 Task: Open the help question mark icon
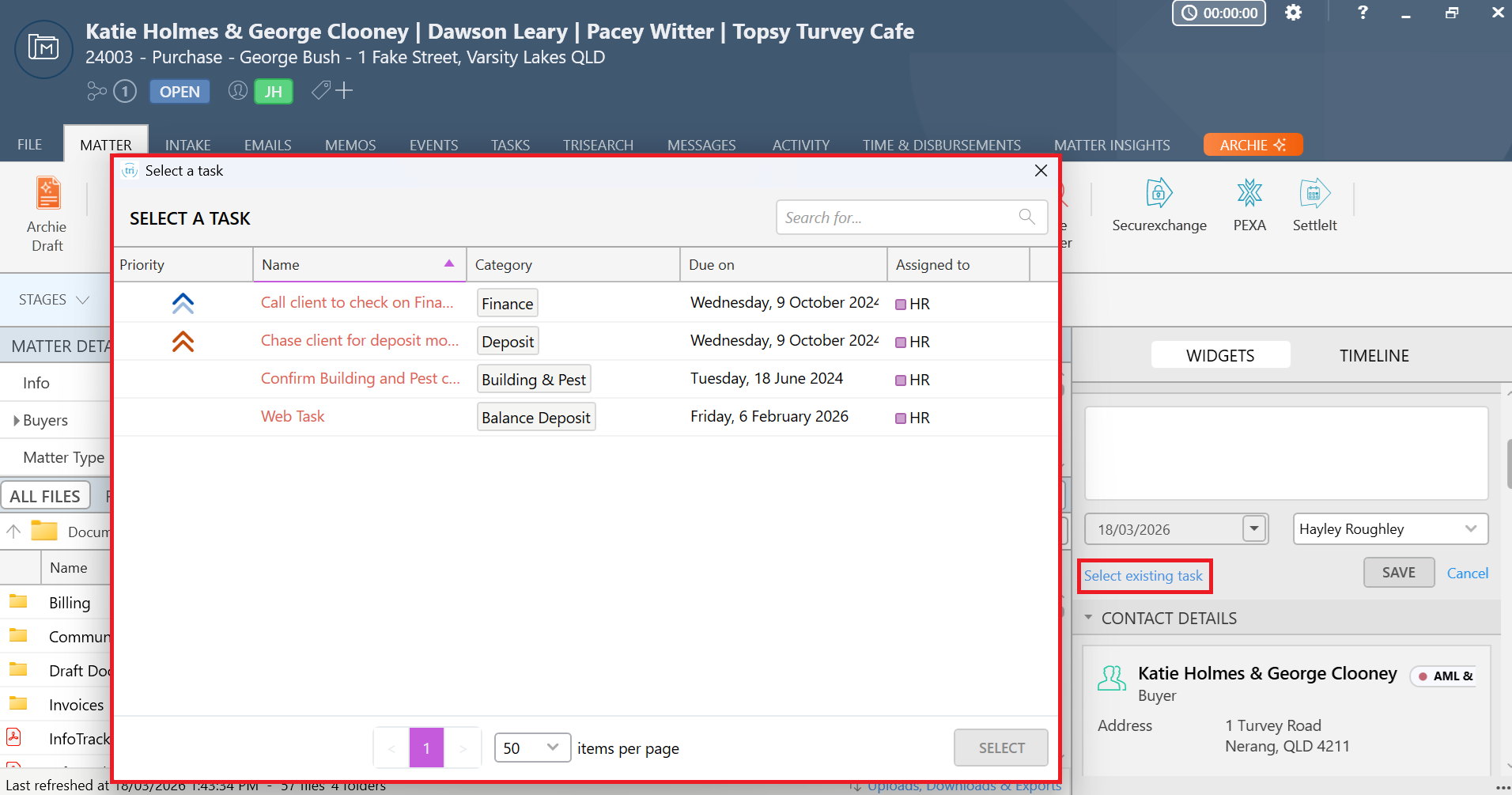pos(1362,13)
